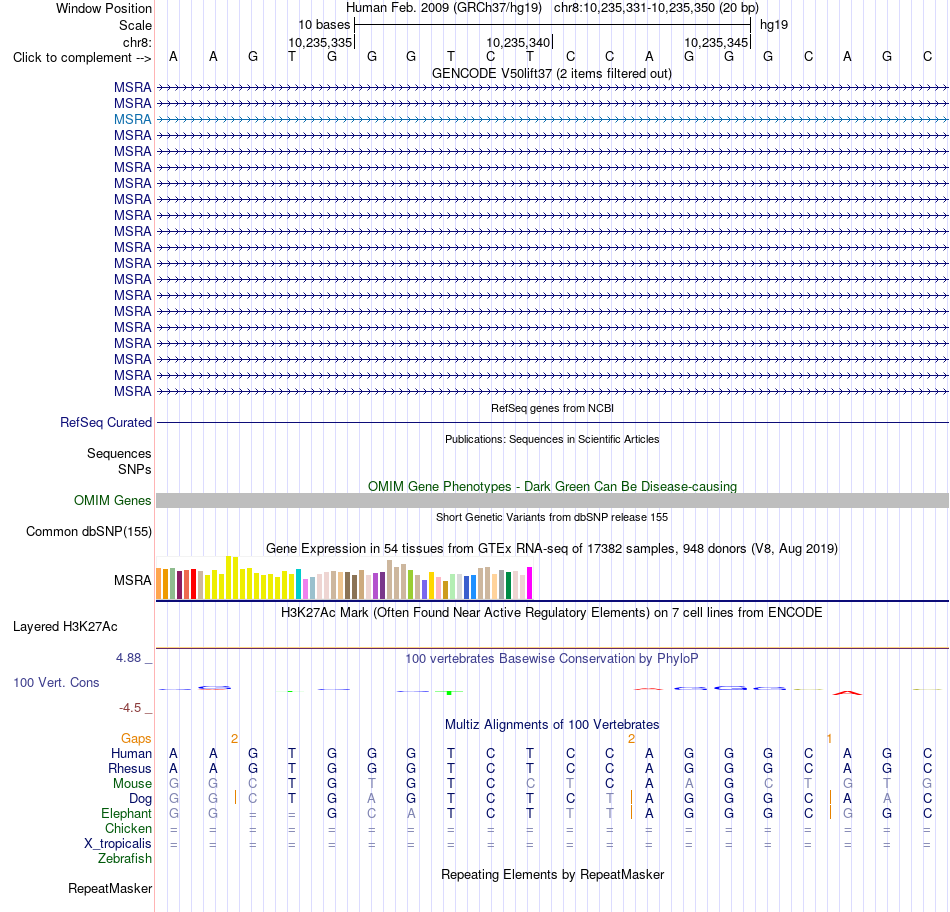Click the 'Human Feb. 2009 (GRCh37/hg19)' assembly text
950x912 pixels.
tap(443, 8)
